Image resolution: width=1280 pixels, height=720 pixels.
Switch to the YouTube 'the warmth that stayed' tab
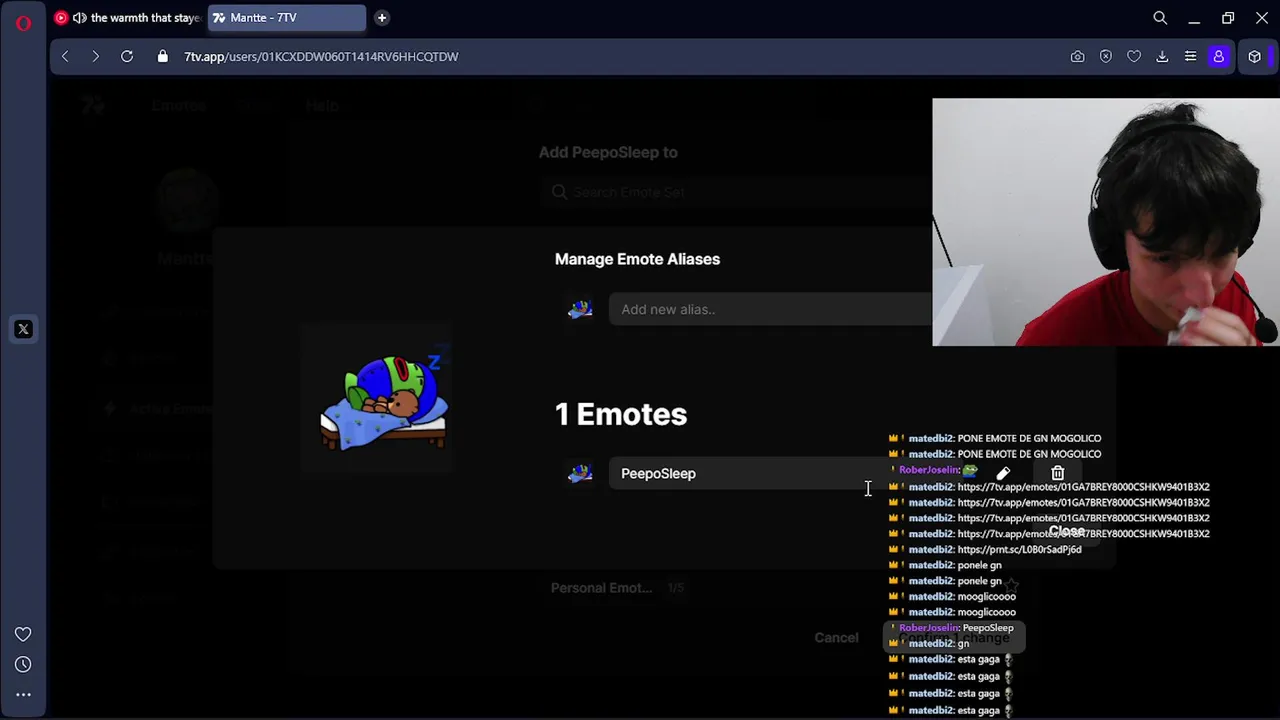coord(128,17)
